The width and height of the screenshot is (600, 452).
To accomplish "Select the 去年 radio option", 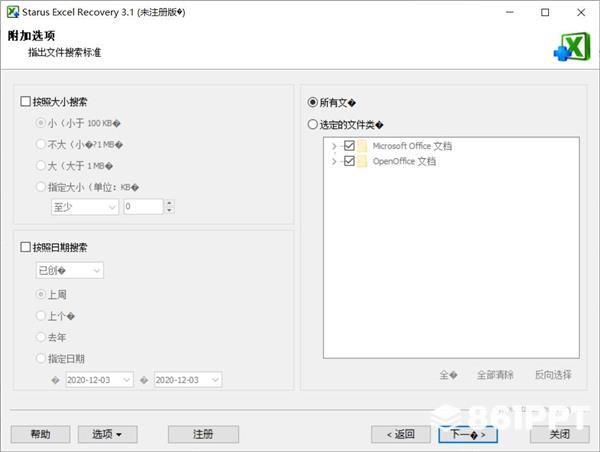I will 41,337.
